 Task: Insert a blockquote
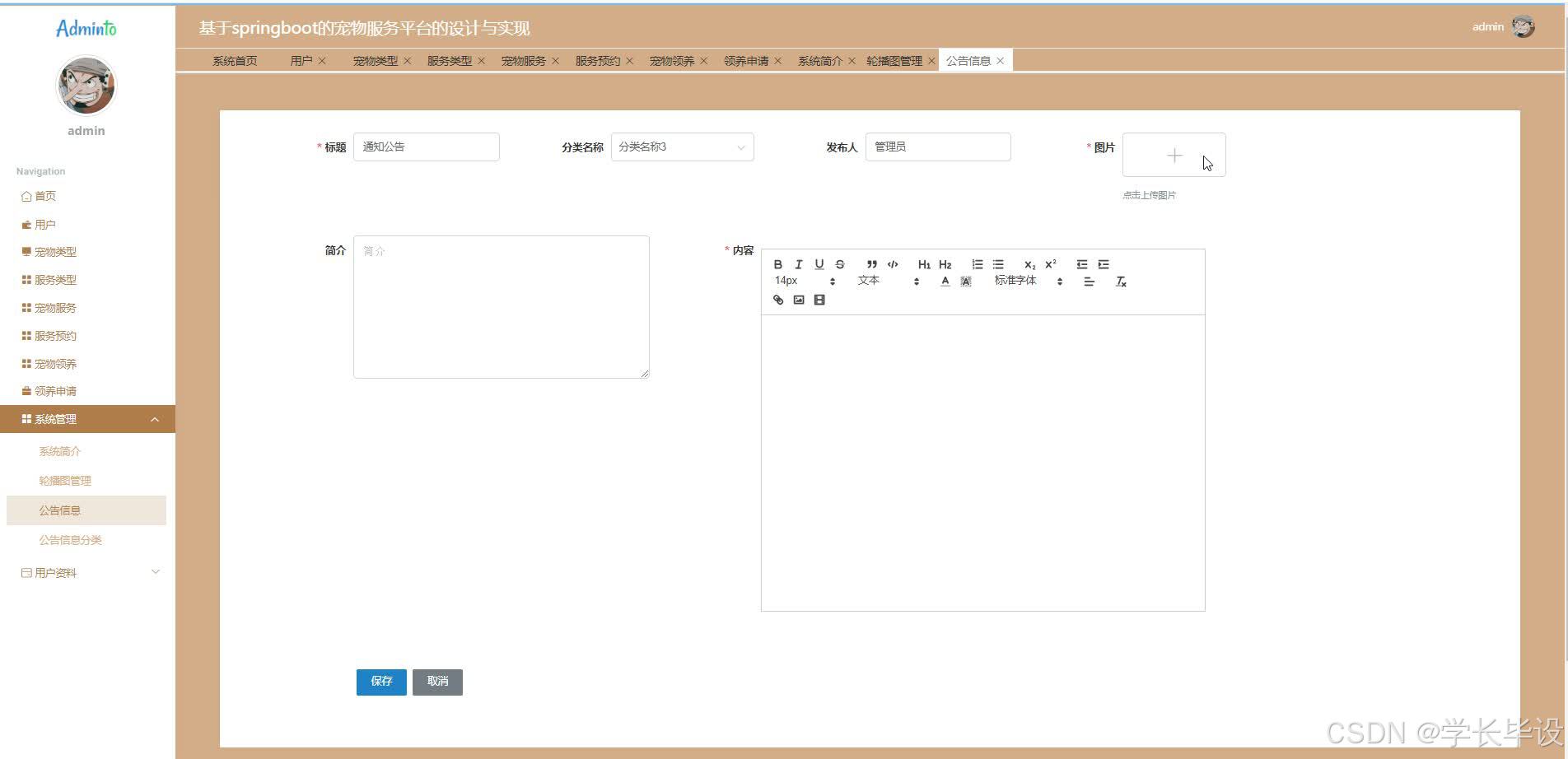[x=871, y=264]
